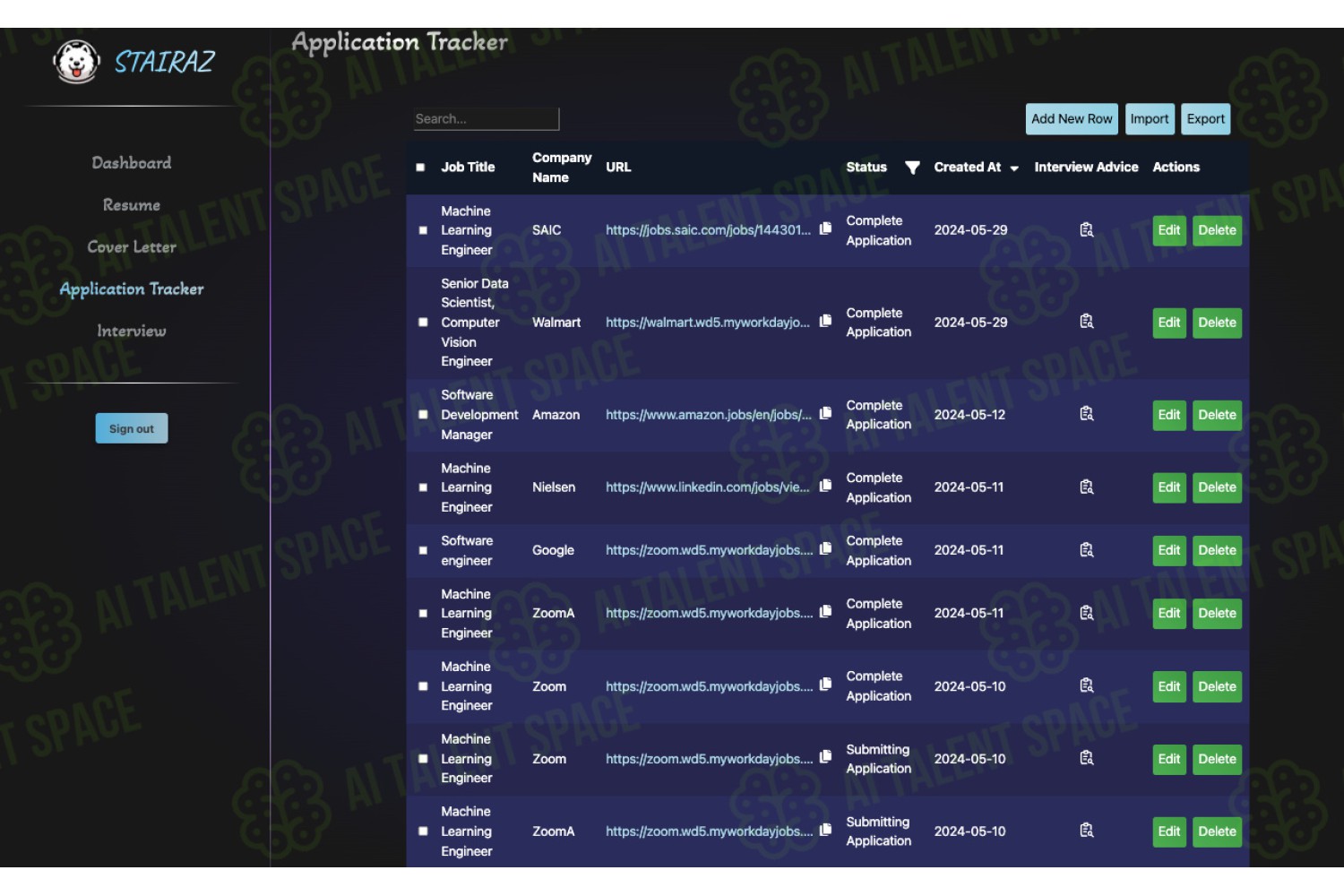Check the Zoom Complete Application row checkbox
This screenshot has width=1344, height=896.
click(x=423, y=686)
